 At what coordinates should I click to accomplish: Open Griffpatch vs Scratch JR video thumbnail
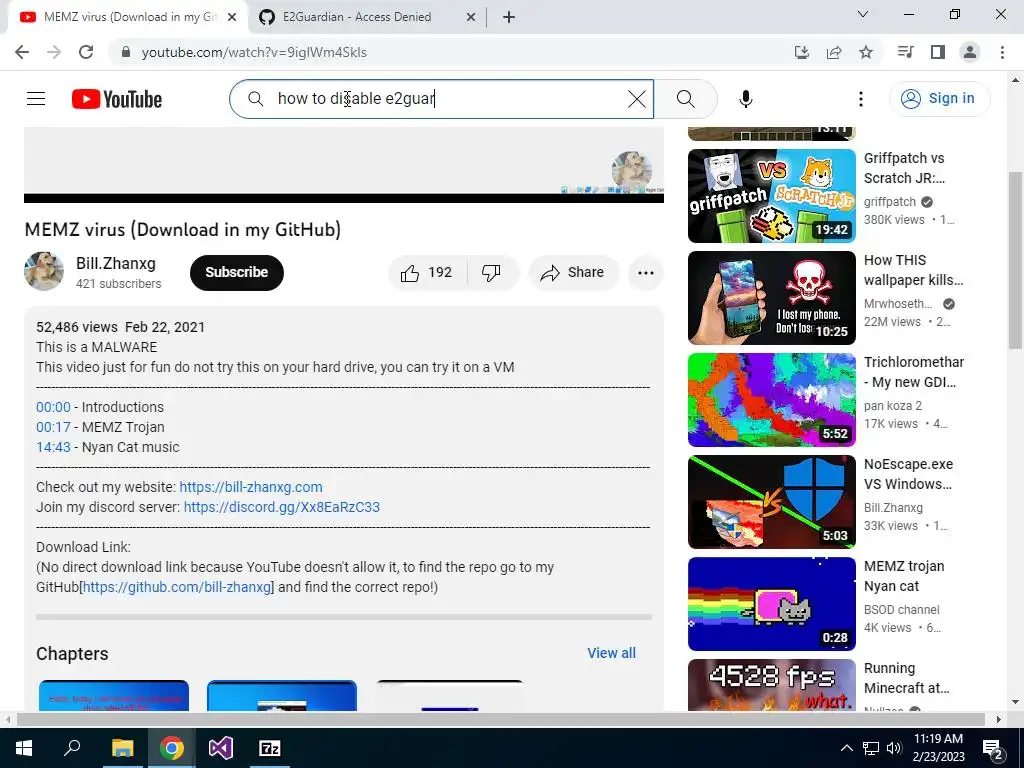coord(771,196)
